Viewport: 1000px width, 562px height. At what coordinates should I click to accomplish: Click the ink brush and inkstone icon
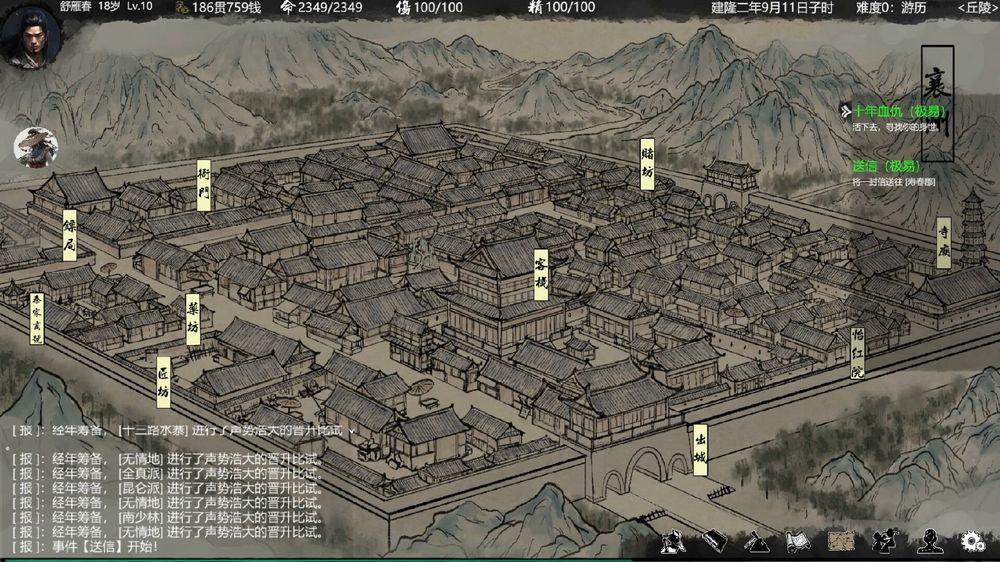tap(755, 541)
